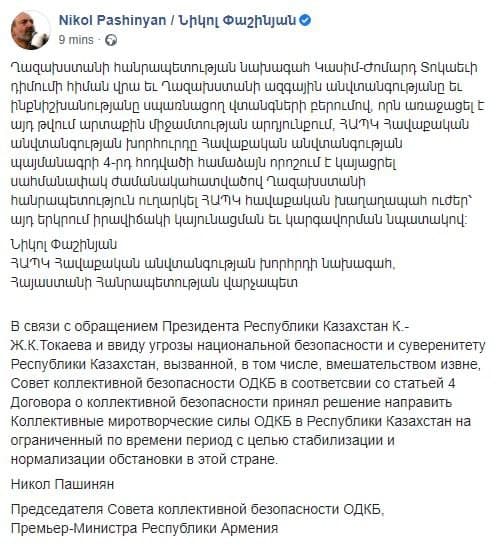Click the line 'Председателя Совета коллективной безопасности ОДКБ'
Screen dimensions: 498x549
point(198,509)
